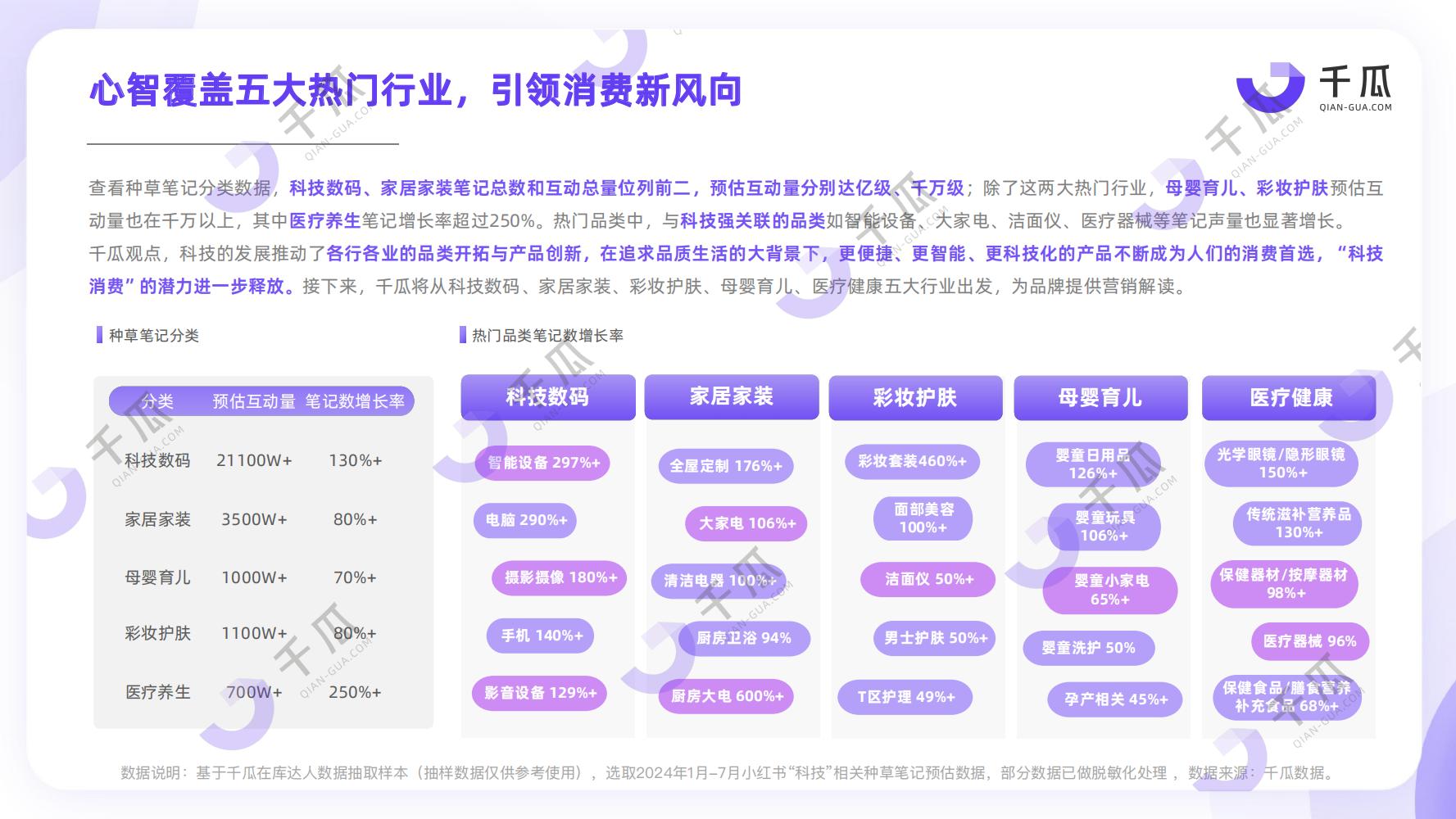Viewport: 1456px width, 819px height.
Task: Click the 洁面仪 50%+ pill
Action: pyautogui.click(x=928, y=579)
